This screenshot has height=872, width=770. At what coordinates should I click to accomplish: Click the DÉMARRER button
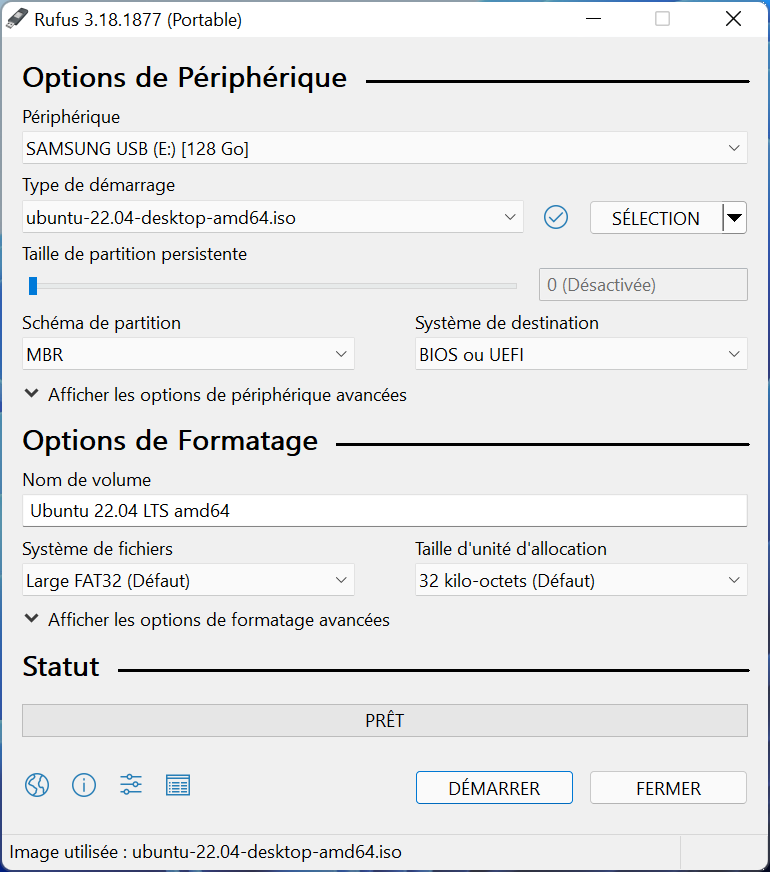pos(494,787)
